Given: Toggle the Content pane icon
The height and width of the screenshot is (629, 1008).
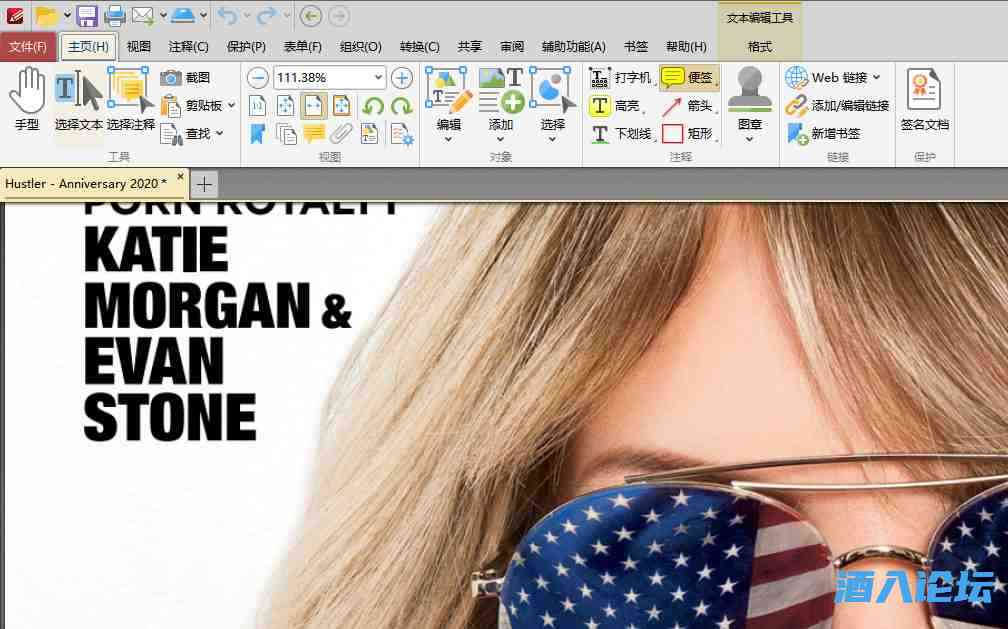Looking at the screenshot, I should point(370,134).
